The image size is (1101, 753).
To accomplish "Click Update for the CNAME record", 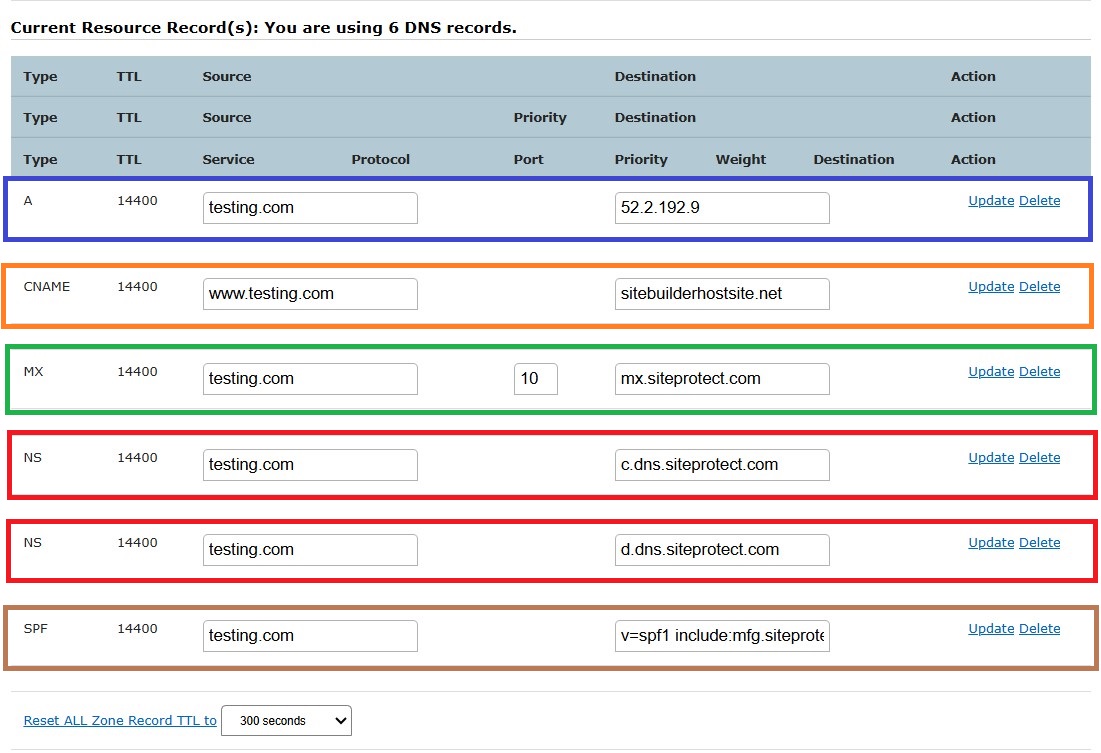I will [991, 287].
